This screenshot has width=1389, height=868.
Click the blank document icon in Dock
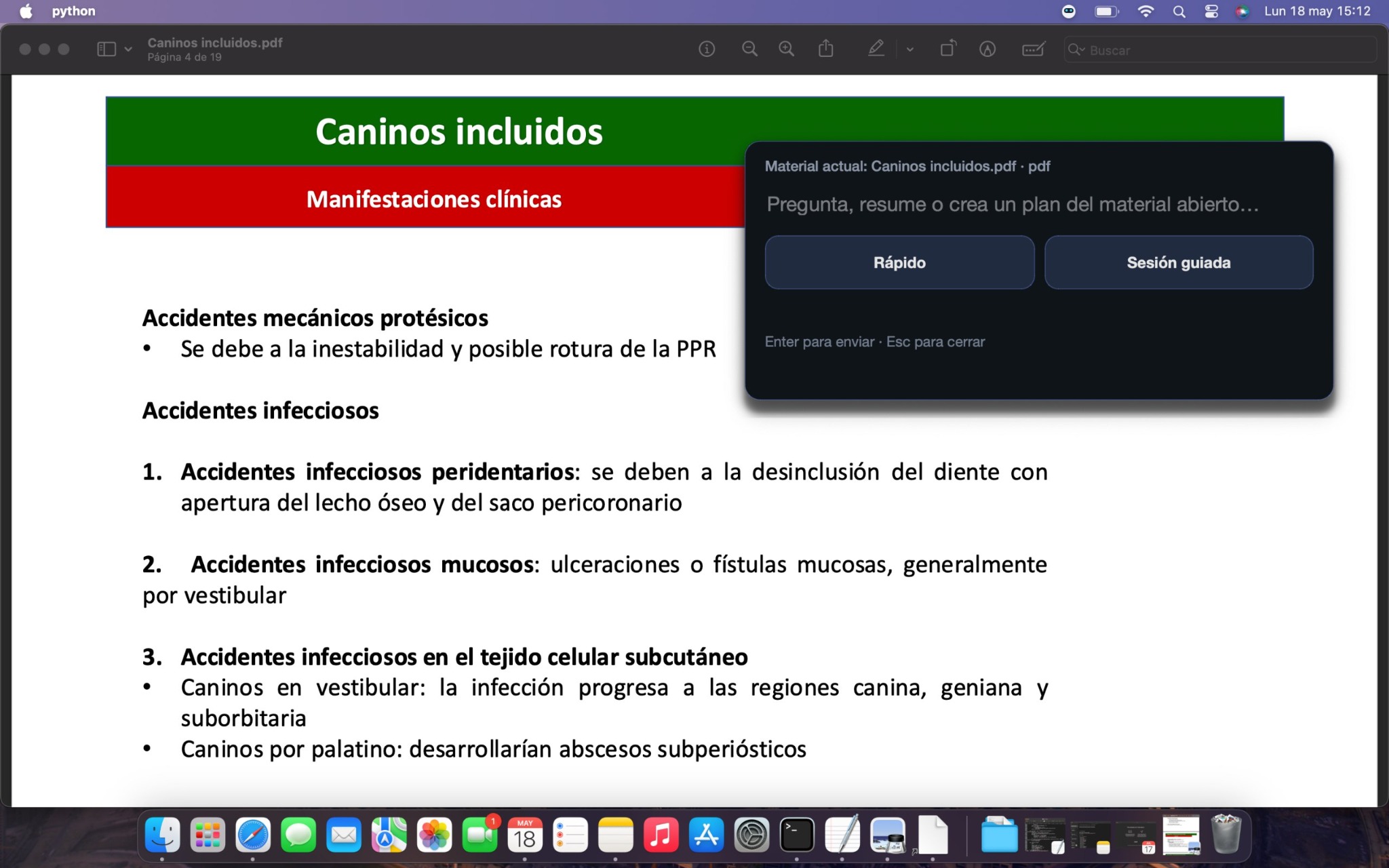pos(933,834)
